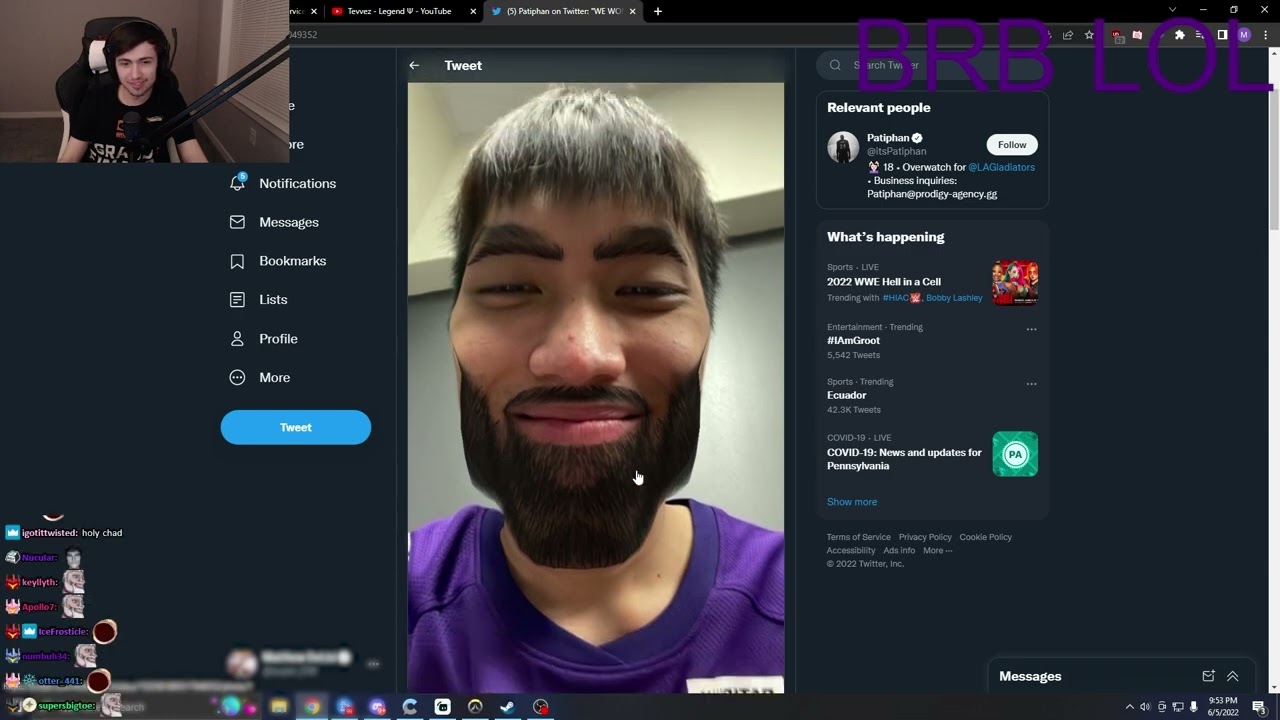Click the Ecuador trending topic
1280x720 pixels.
[847, 395]
